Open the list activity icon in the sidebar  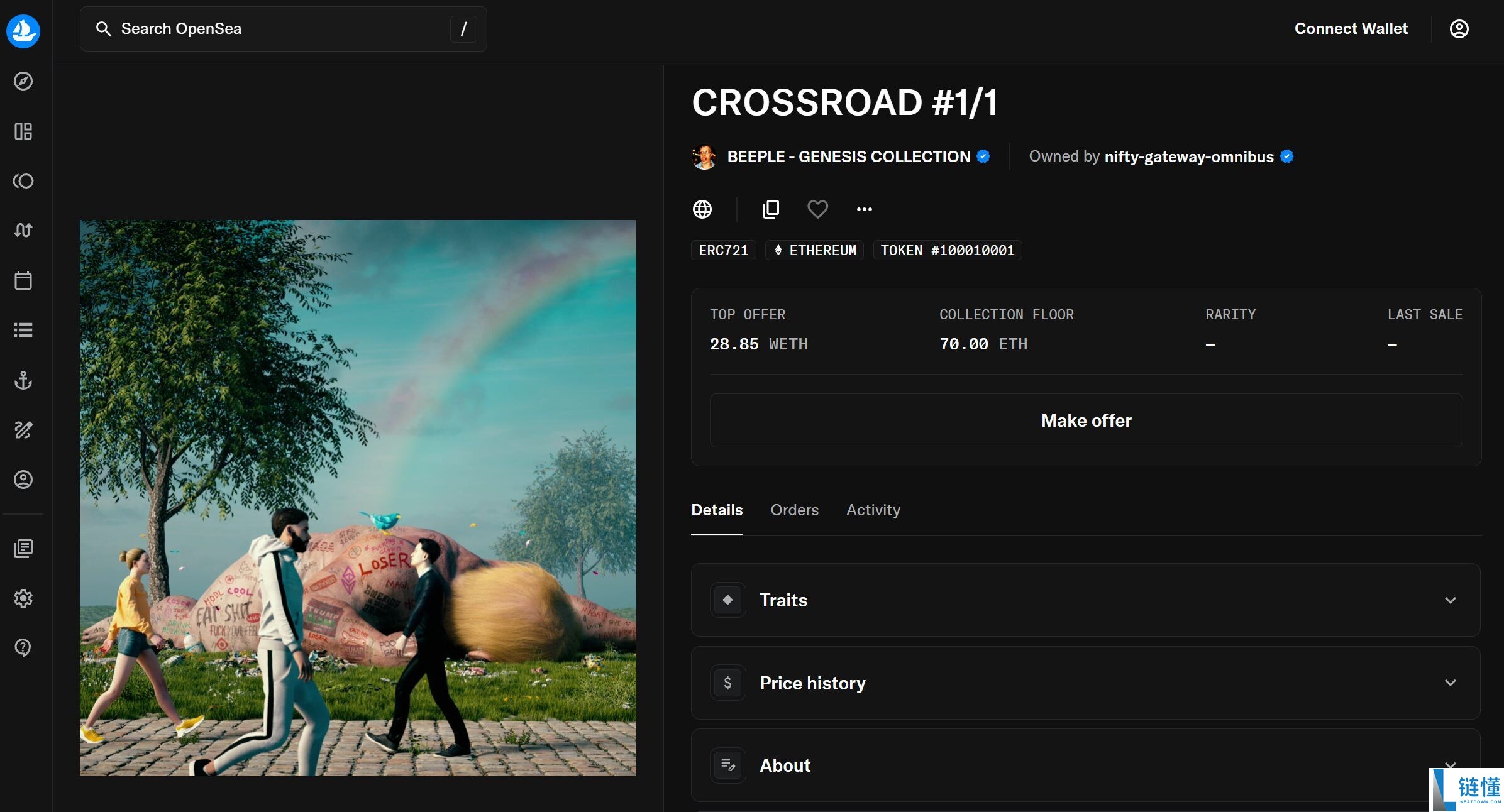coord(23,330)
